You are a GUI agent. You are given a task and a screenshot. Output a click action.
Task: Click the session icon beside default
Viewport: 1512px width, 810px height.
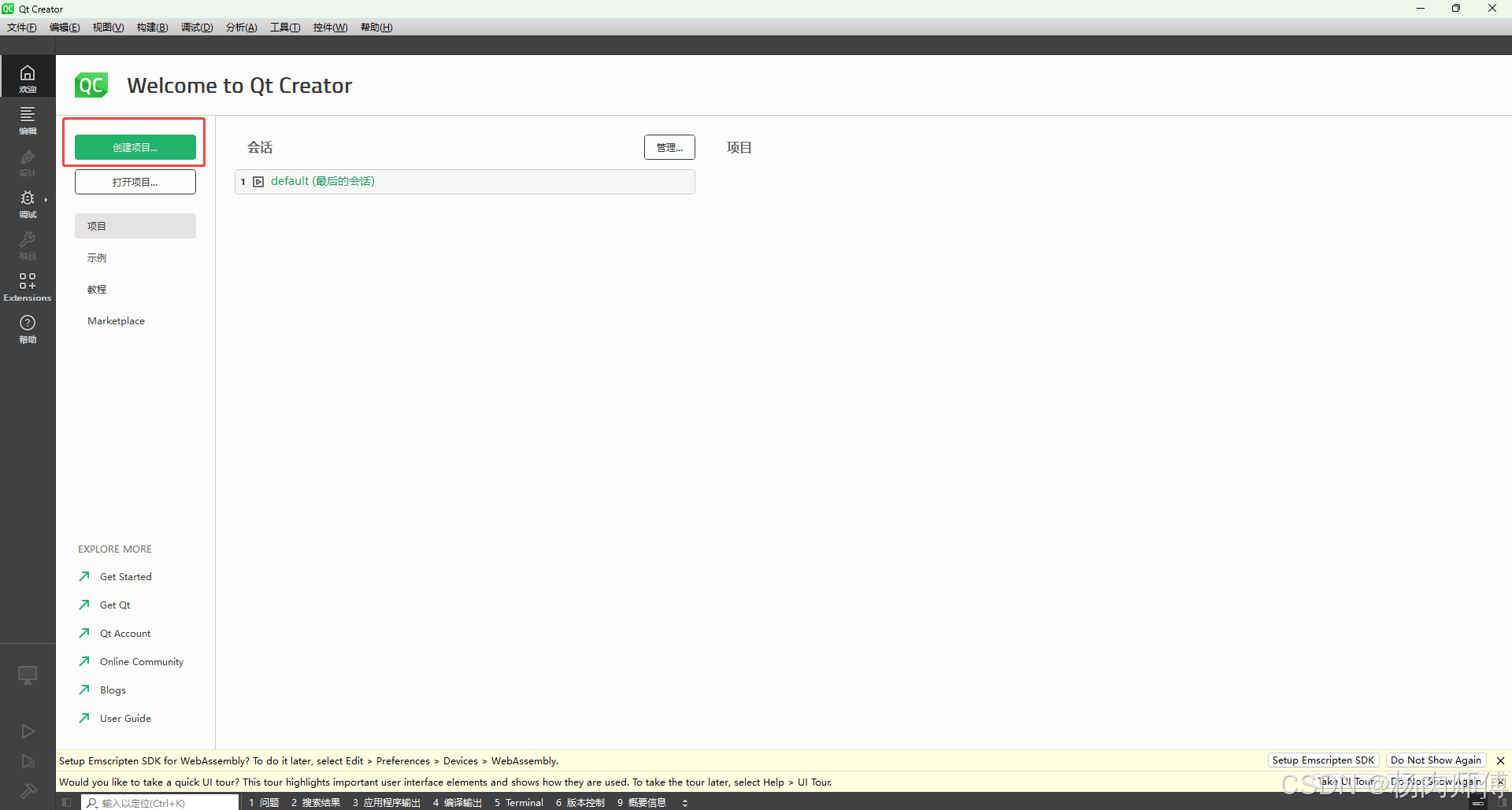(258, 182)
